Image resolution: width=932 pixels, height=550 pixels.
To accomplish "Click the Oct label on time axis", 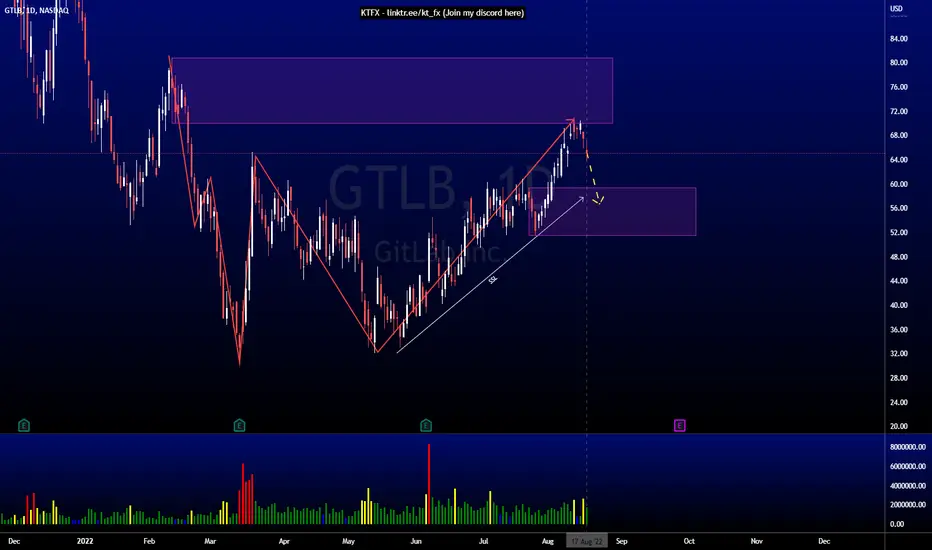I will (689, 541).
